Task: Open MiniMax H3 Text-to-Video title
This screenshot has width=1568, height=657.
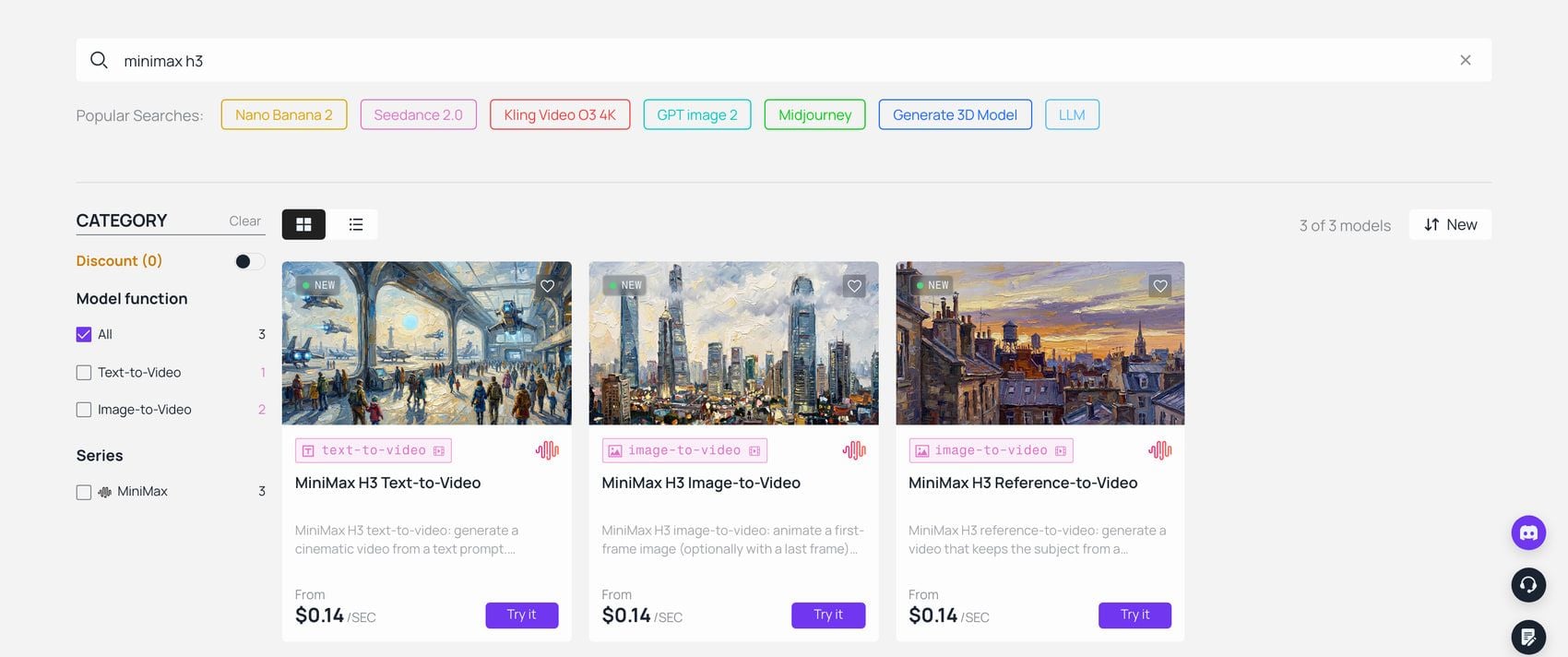Action: (x=387, y=483)
